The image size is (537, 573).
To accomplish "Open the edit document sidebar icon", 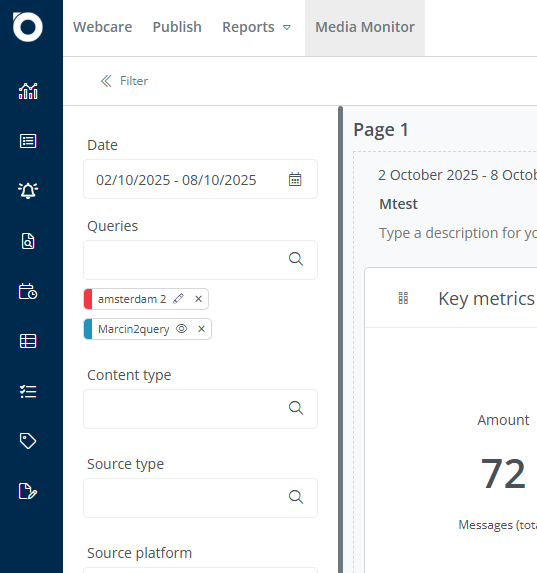I will coord(28,491).
